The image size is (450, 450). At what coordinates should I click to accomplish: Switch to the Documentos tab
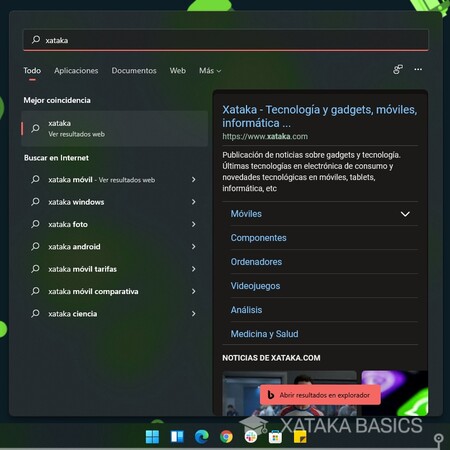coord(134,71)
